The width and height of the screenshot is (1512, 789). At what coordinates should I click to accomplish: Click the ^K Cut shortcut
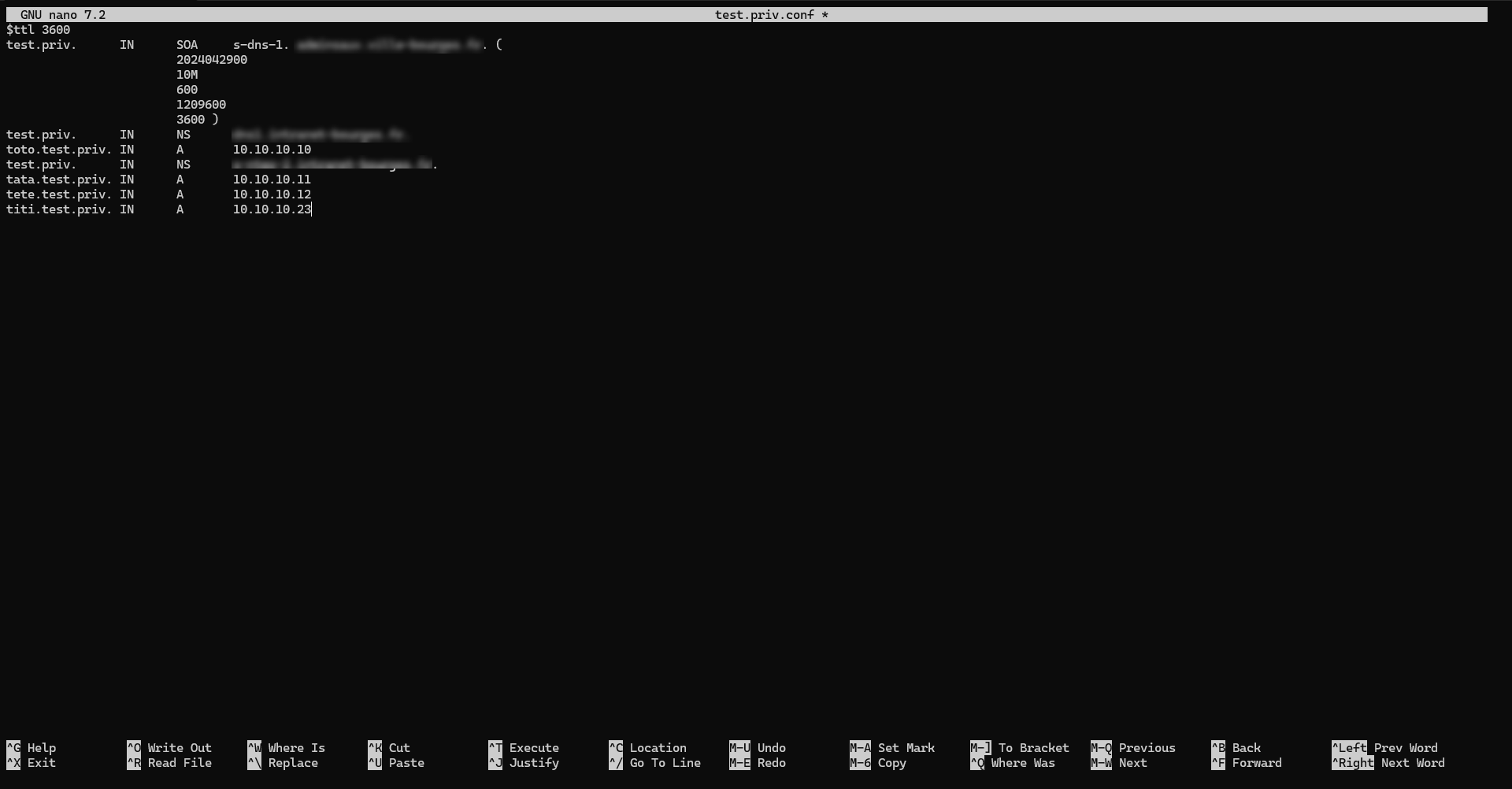pos(389,748)
